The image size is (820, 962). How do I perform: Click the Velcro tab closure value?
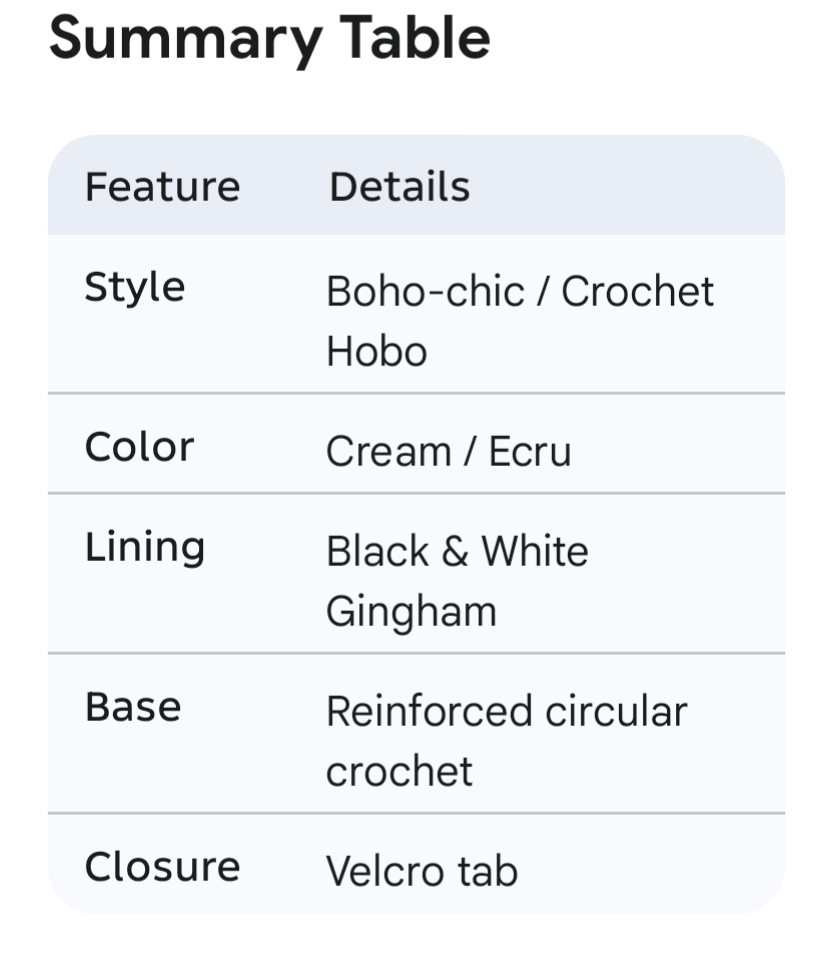click(421, 872)
